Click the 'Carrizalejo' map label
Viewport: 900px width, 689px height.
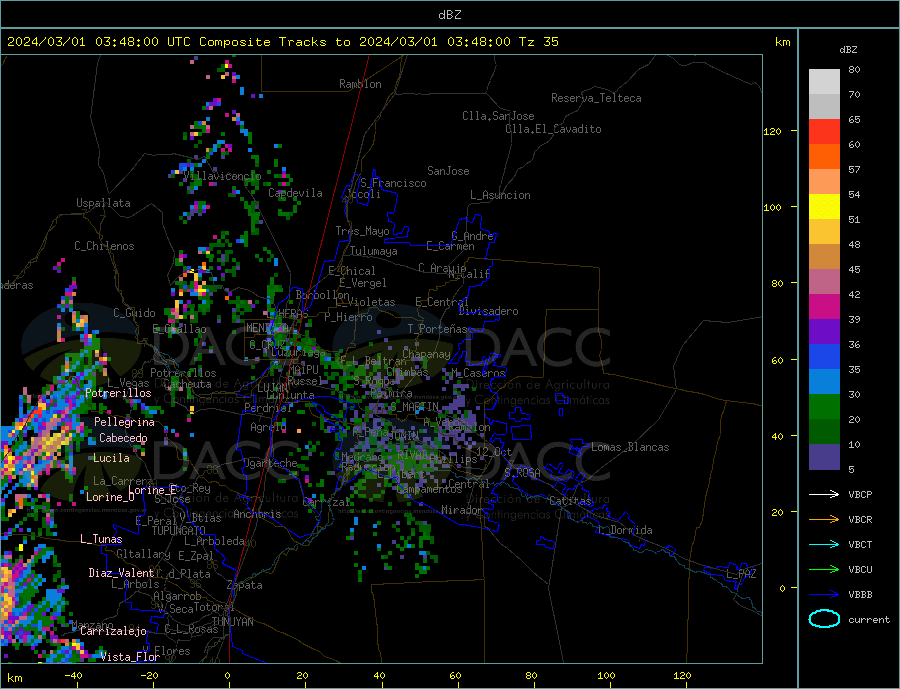[x=113, y=632]
